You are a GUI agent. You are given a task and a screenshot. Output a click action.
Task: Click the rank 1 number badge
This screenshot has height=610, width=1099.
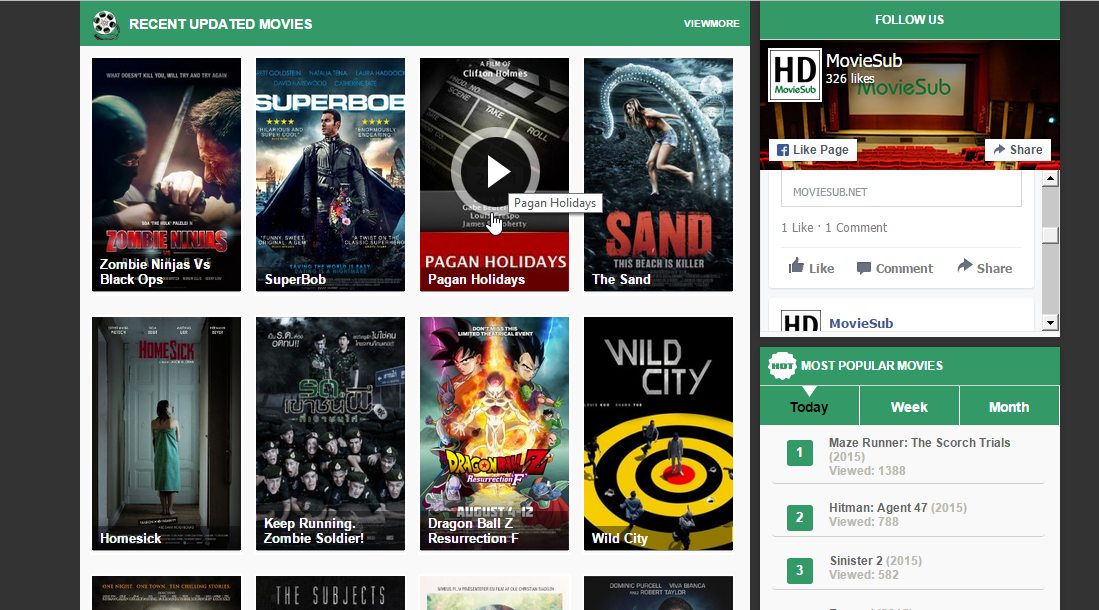(800, 453)
